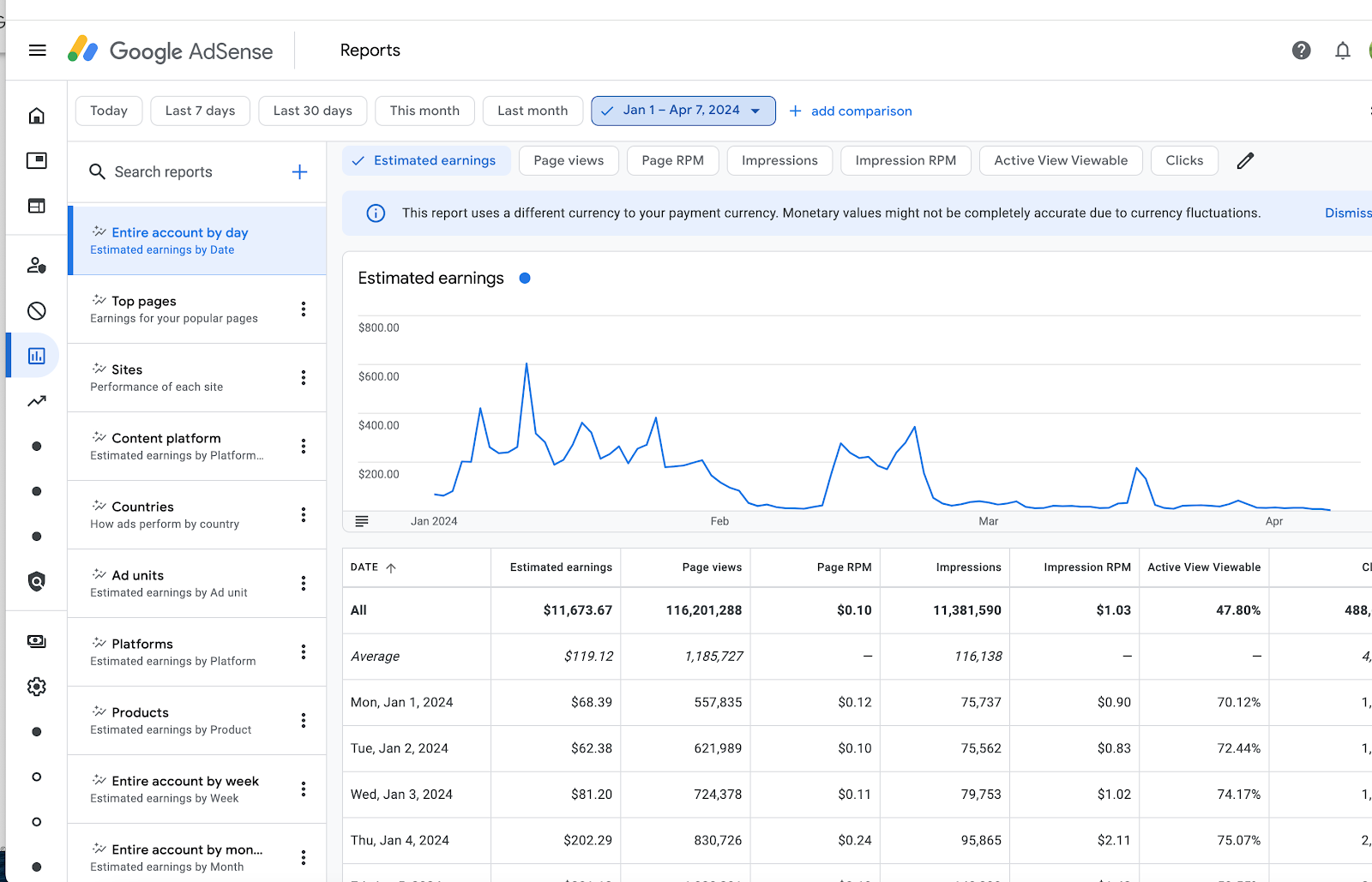The image size is (1372, 882).
Task: Toggle the Page RPM metric chip
Action: 672,161
